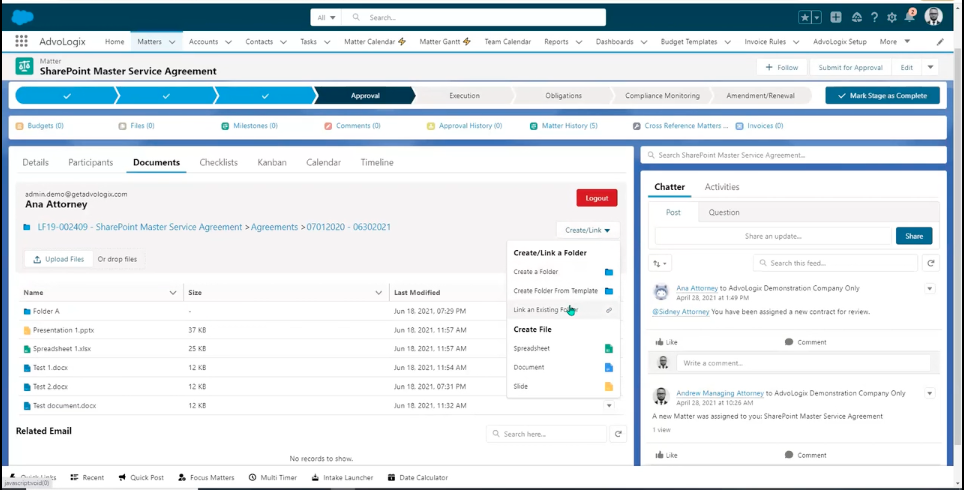Open the App Launcher grid icon

pos(21,42)
